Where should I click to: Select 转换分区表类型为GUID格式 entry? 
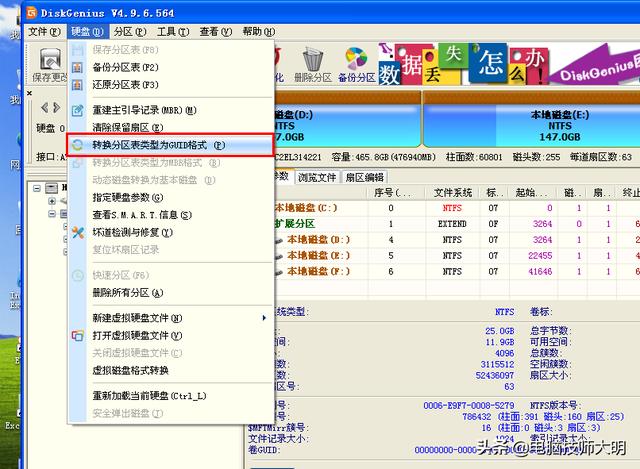[x=170, y=145]
